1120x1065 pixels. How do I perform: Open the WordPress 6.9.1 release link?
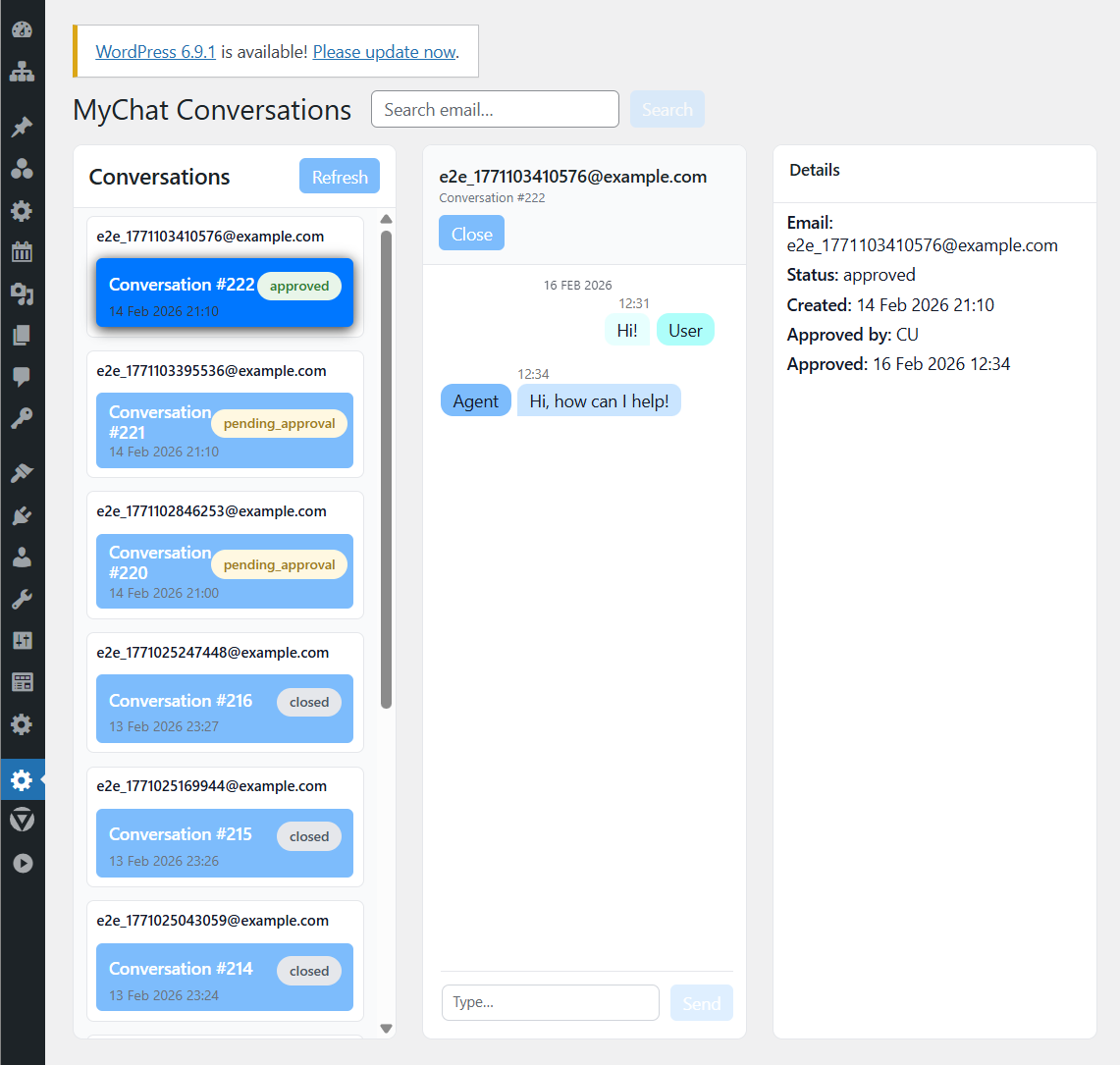click(155, 52)
